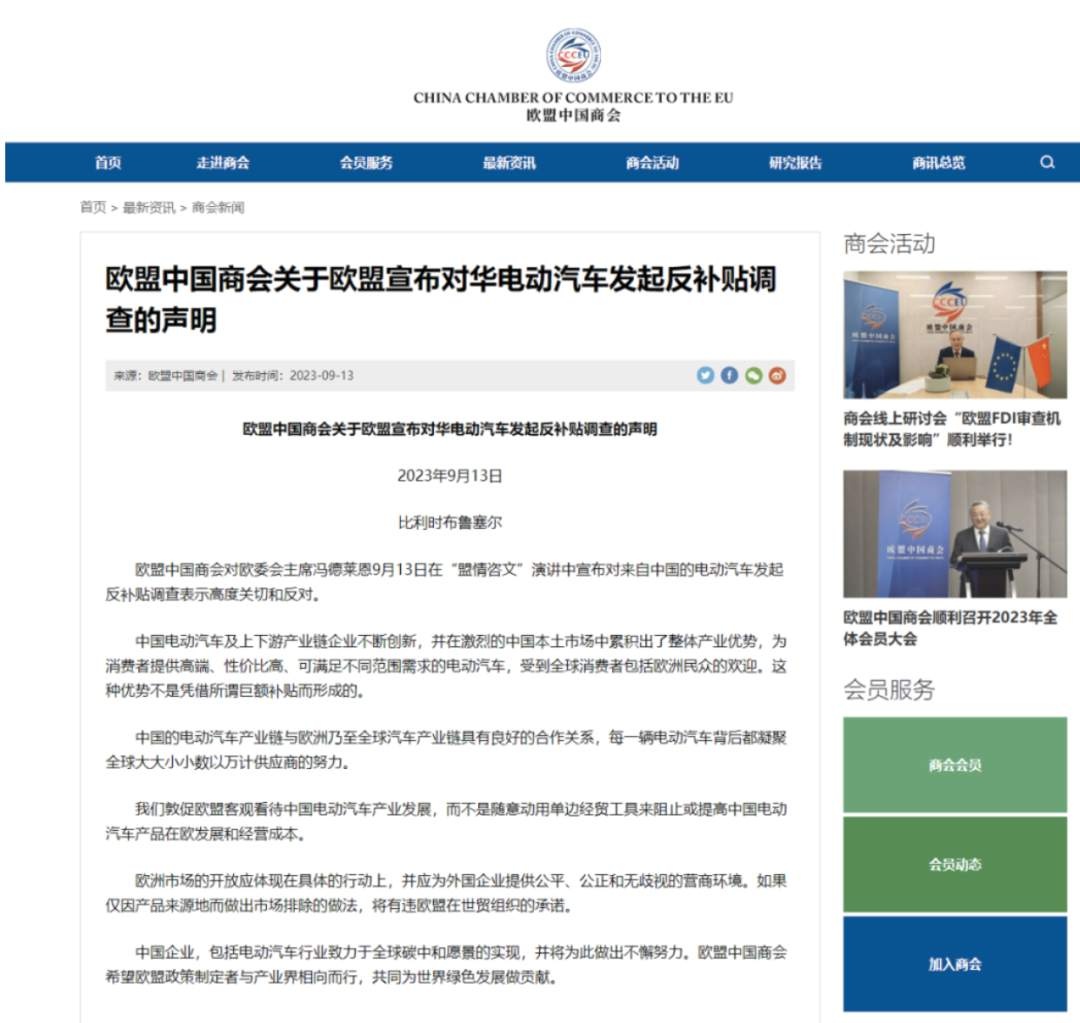This screenshot has width=1080, height=1023.
Task: Click the paragraph beginning 中国电动汽车及上下游产业链
Action: (446, 665)
